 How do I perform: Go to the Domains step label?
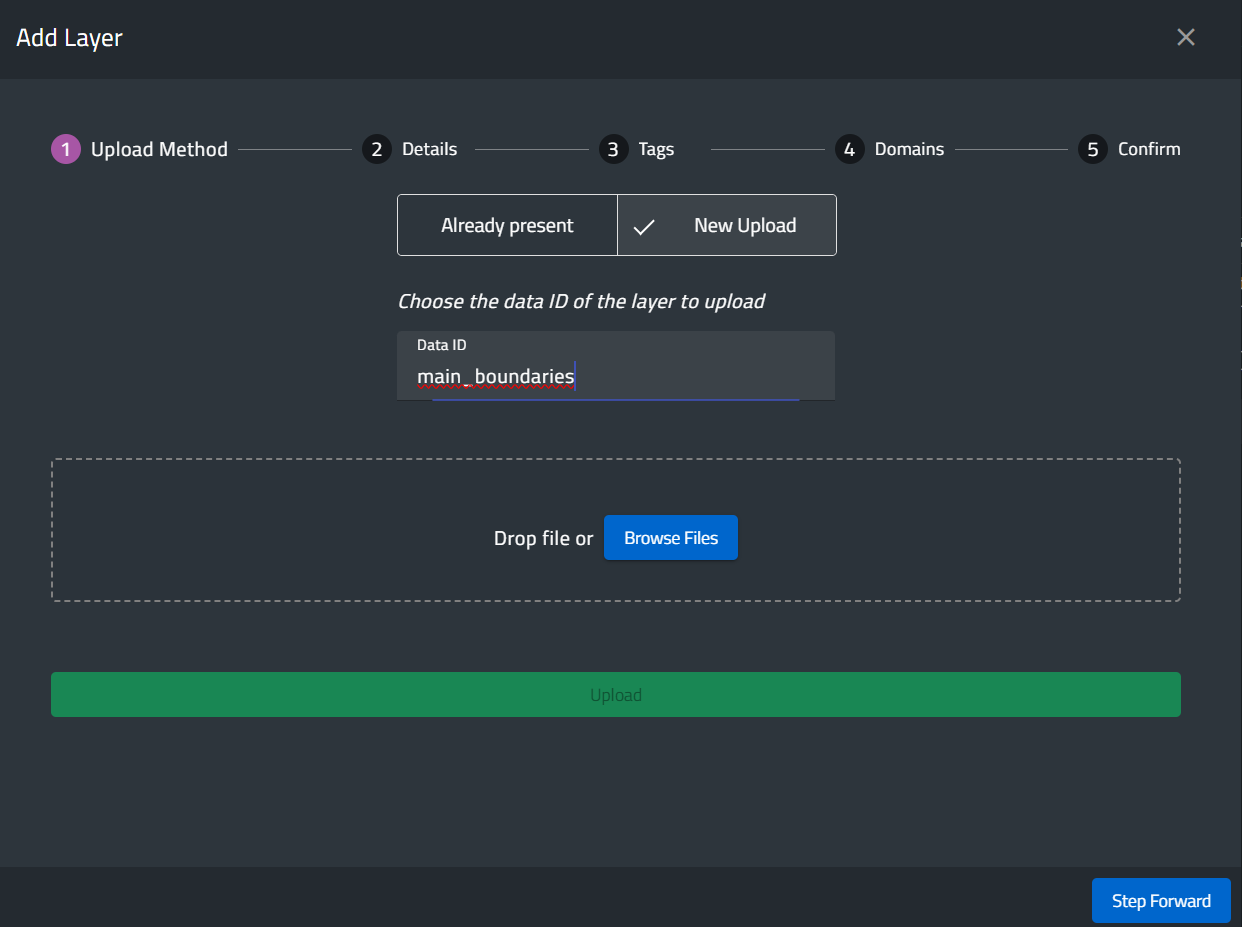[x=909, y=150]
